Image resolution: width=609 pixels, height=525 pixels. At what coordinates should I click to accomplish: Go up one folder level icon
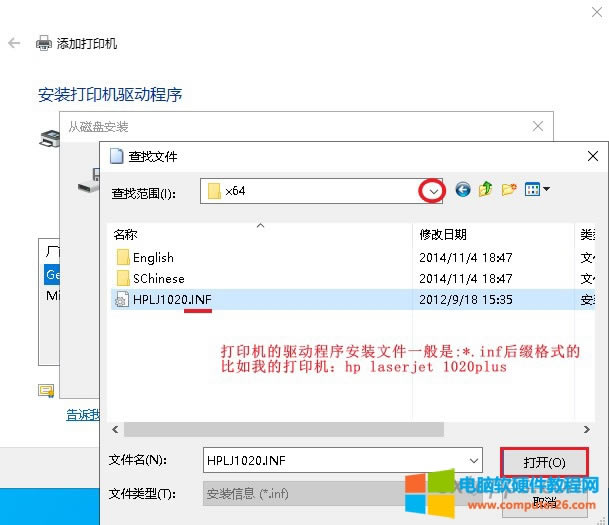point(485,189)
